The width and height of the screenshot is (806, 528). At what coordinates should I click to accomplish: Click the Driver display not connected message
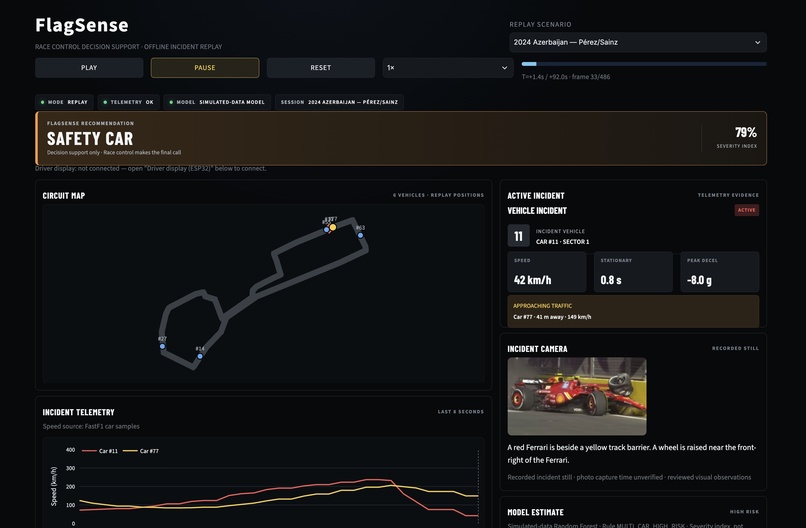point(151,168)
